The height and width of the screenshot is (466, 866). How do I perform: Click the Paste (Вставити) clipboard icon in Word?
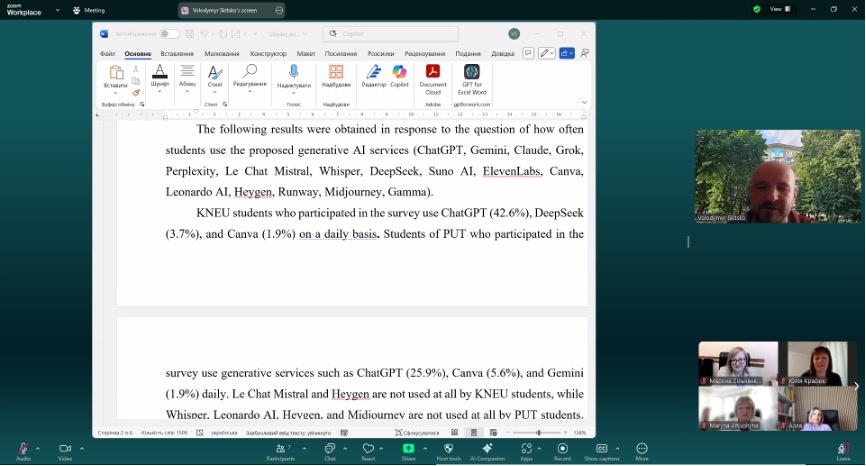click(x=116, y=73)
